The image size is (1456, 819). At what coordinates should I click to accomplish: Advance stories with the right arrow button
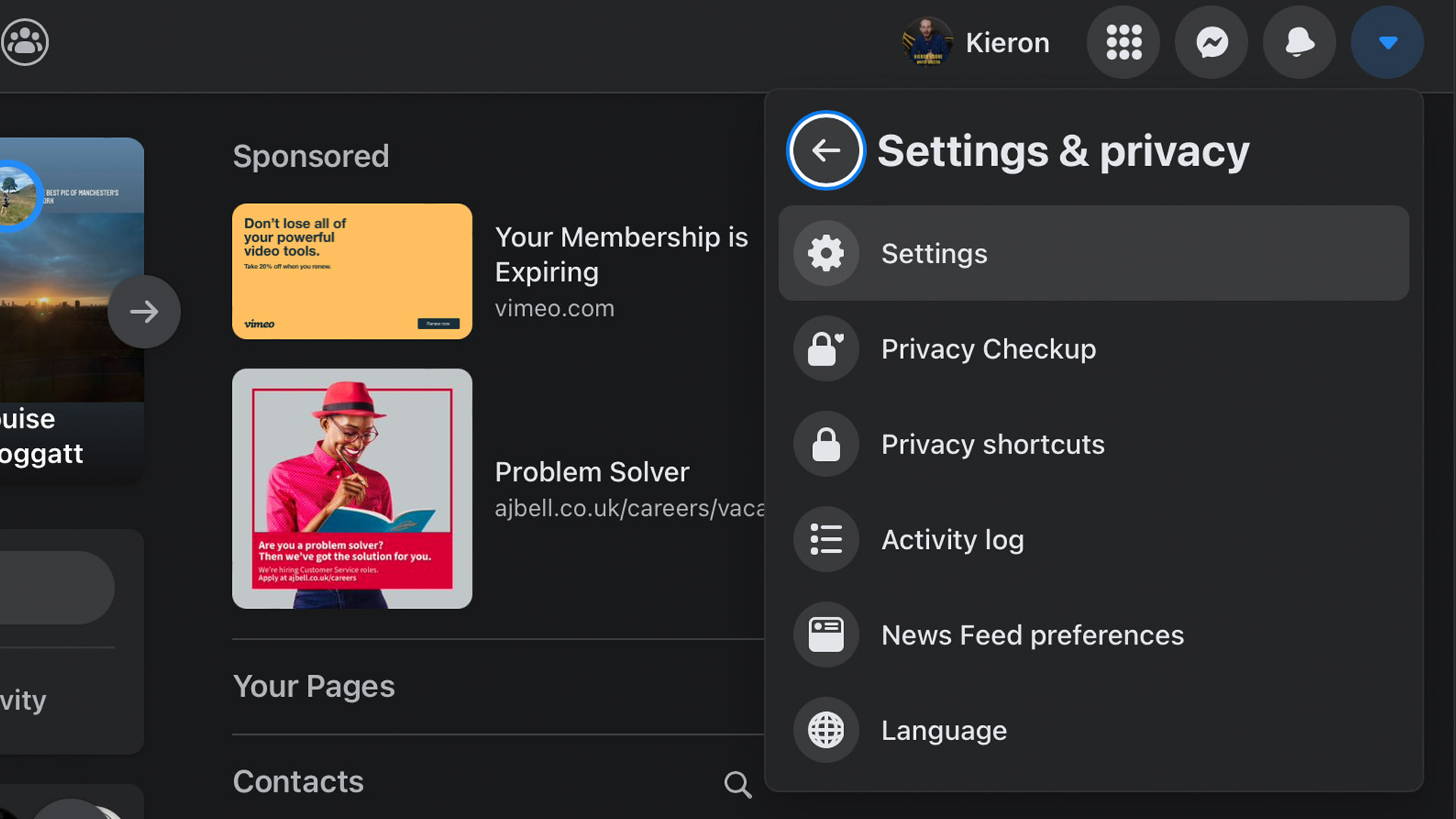click(x=144, y=312)
